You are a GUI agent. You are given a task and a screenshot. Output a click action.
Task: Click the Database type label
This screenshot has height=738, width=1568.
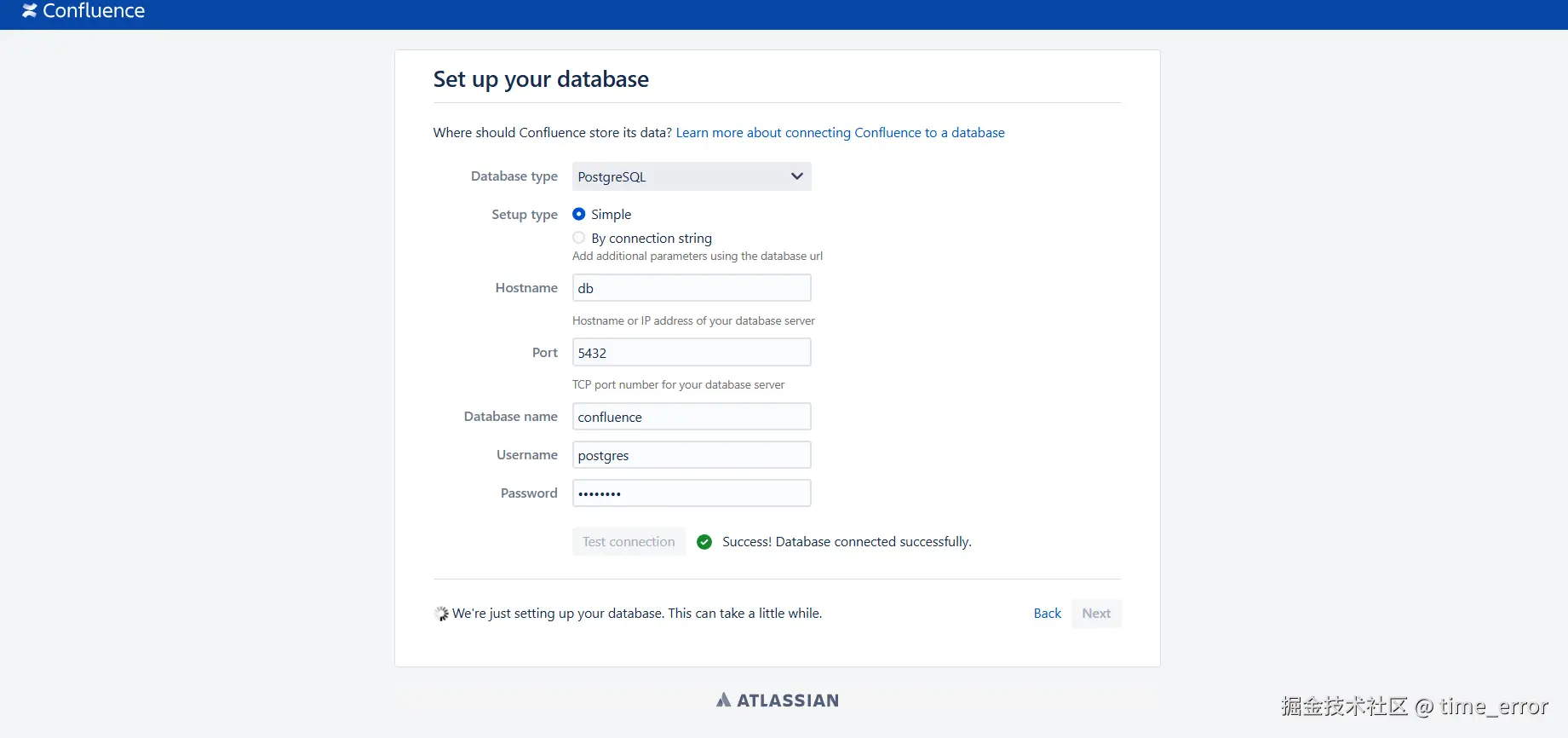[514, 176]
